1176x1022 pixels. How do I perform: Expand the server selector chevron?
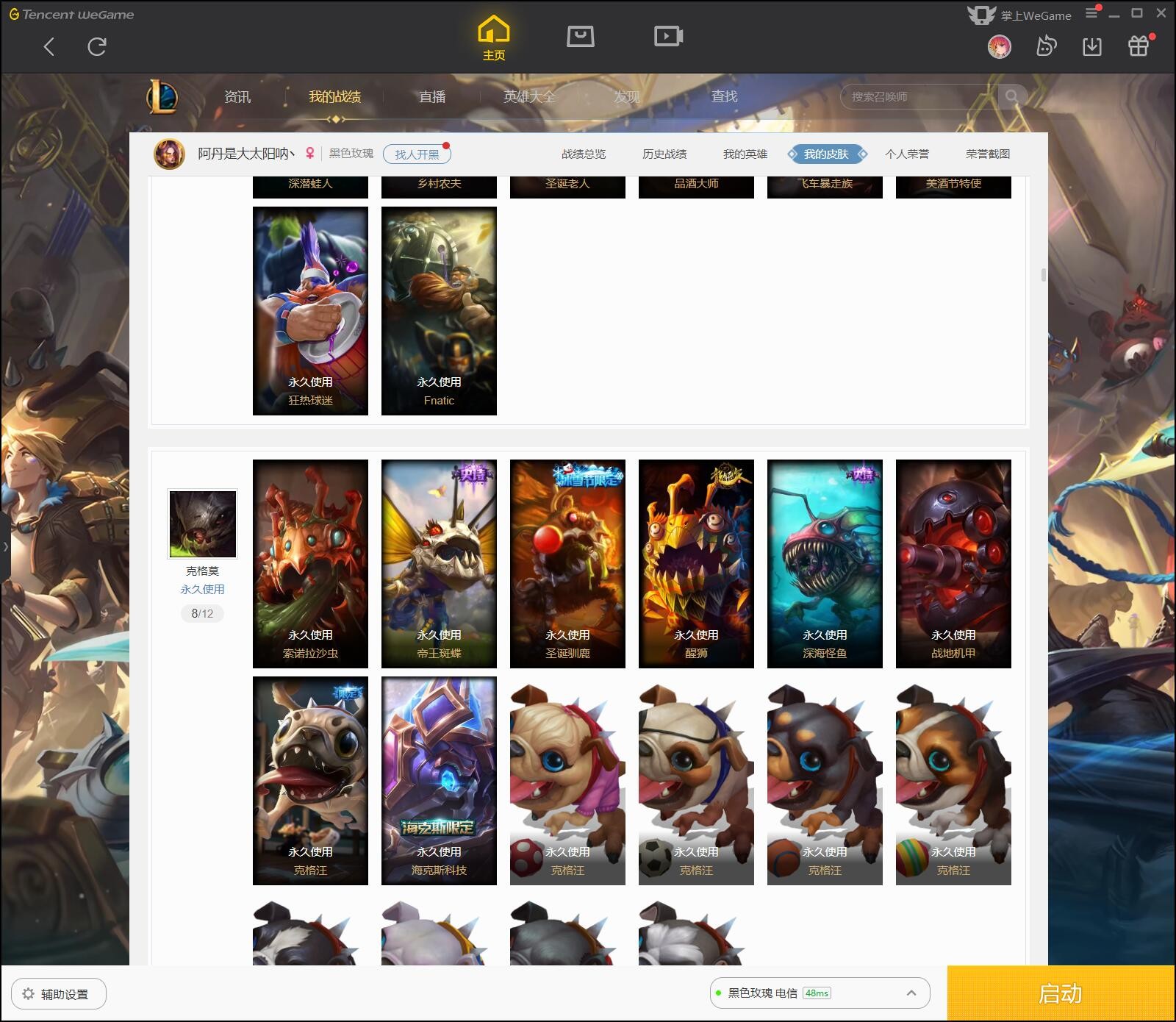tap(911, 993)
